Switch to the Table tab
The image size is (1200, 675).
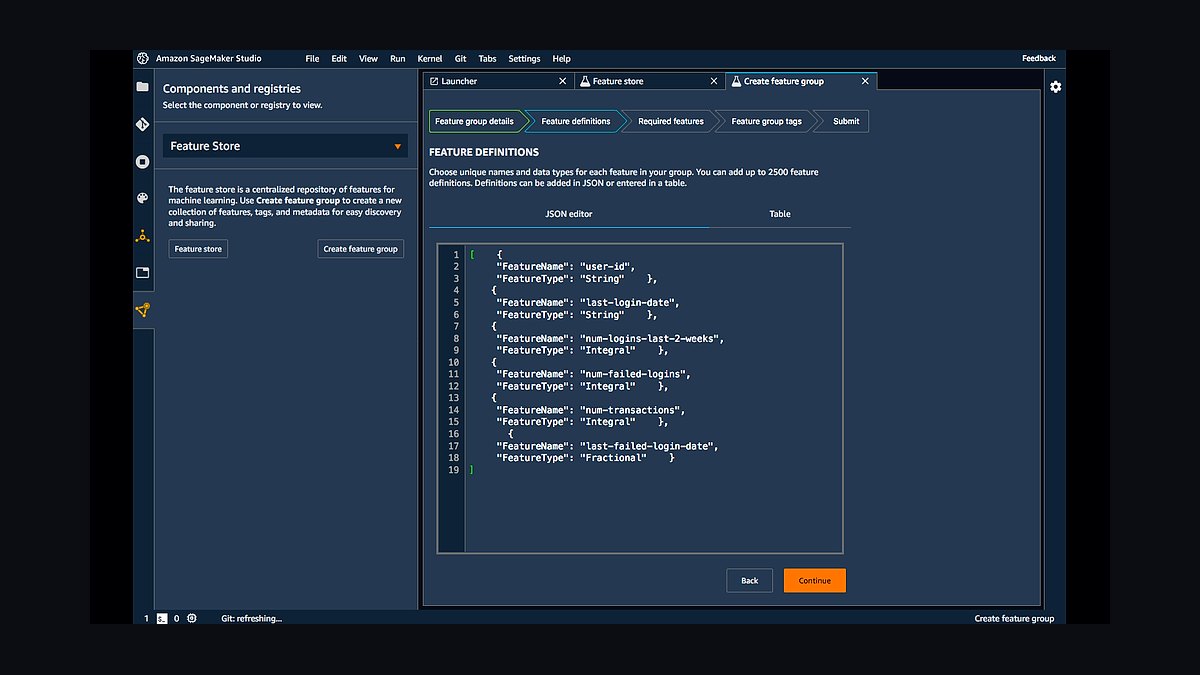[780, 214]
